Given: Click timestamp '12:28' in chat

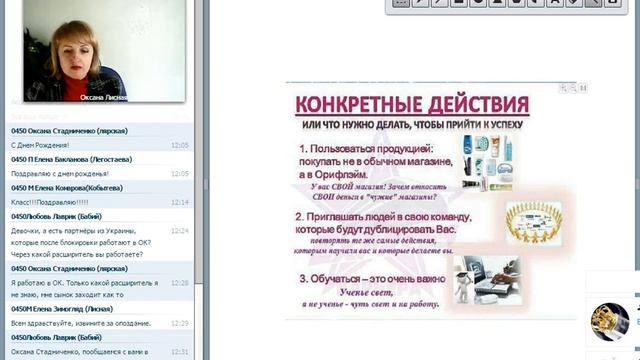Looking at the screenshot, I should pos(180,283).
